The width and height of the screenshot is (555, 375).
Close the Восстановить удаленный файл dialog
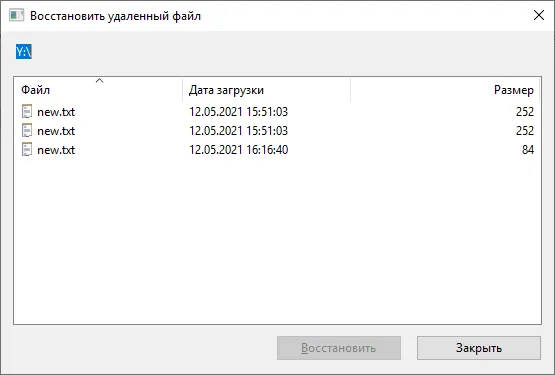[539, 15]
